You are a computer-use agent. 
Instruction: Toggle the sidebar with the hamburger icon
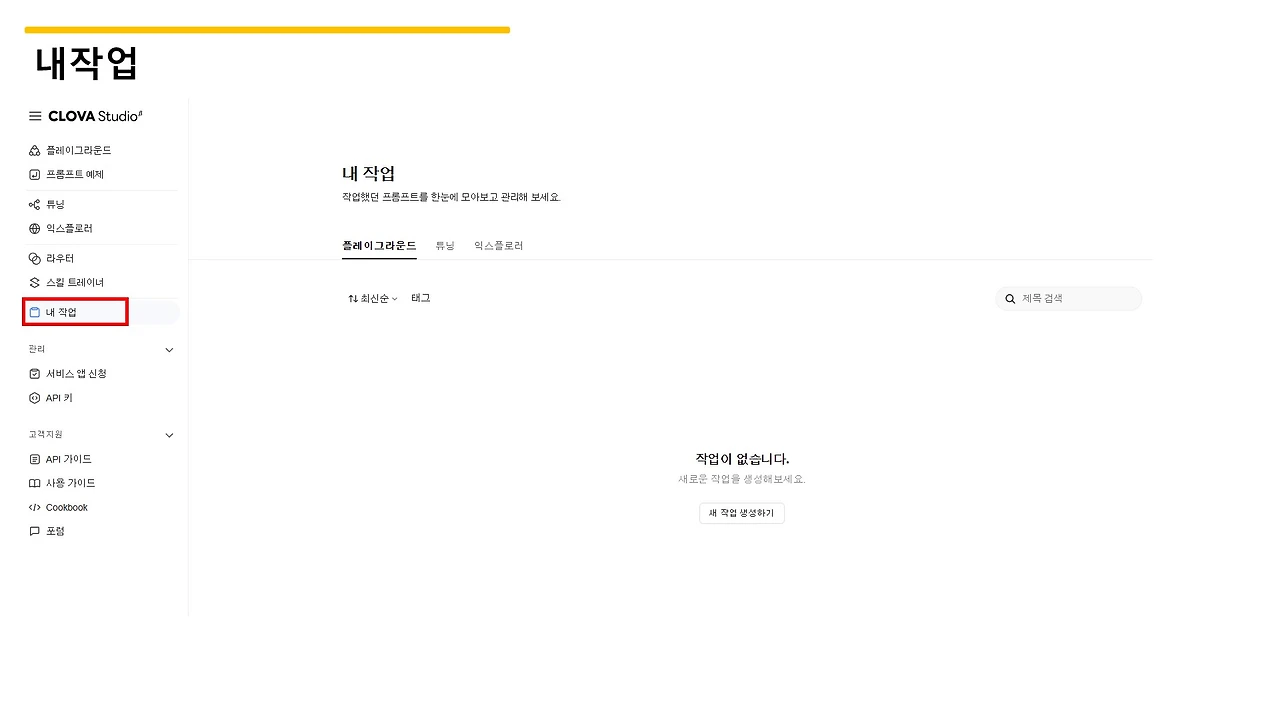point(34,115)
